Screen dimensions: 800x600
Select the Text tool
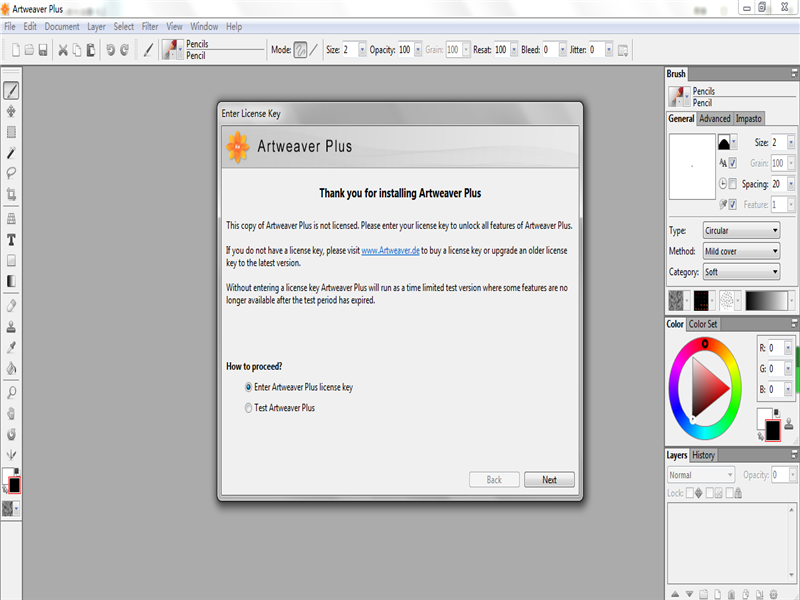[11, 240]
